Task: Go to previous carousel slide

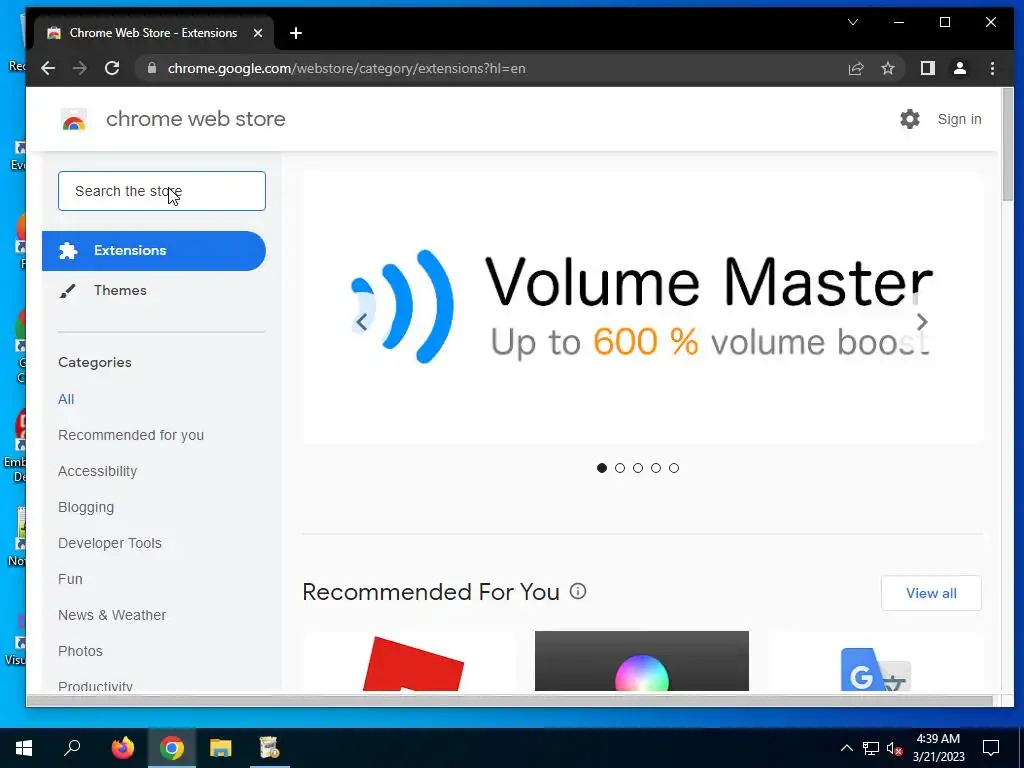Action: pos(361,321)
